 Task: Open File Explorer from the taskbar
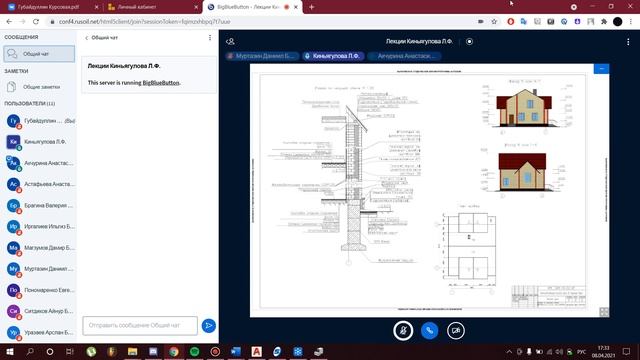pyautogui.click(x=132, y=351)
